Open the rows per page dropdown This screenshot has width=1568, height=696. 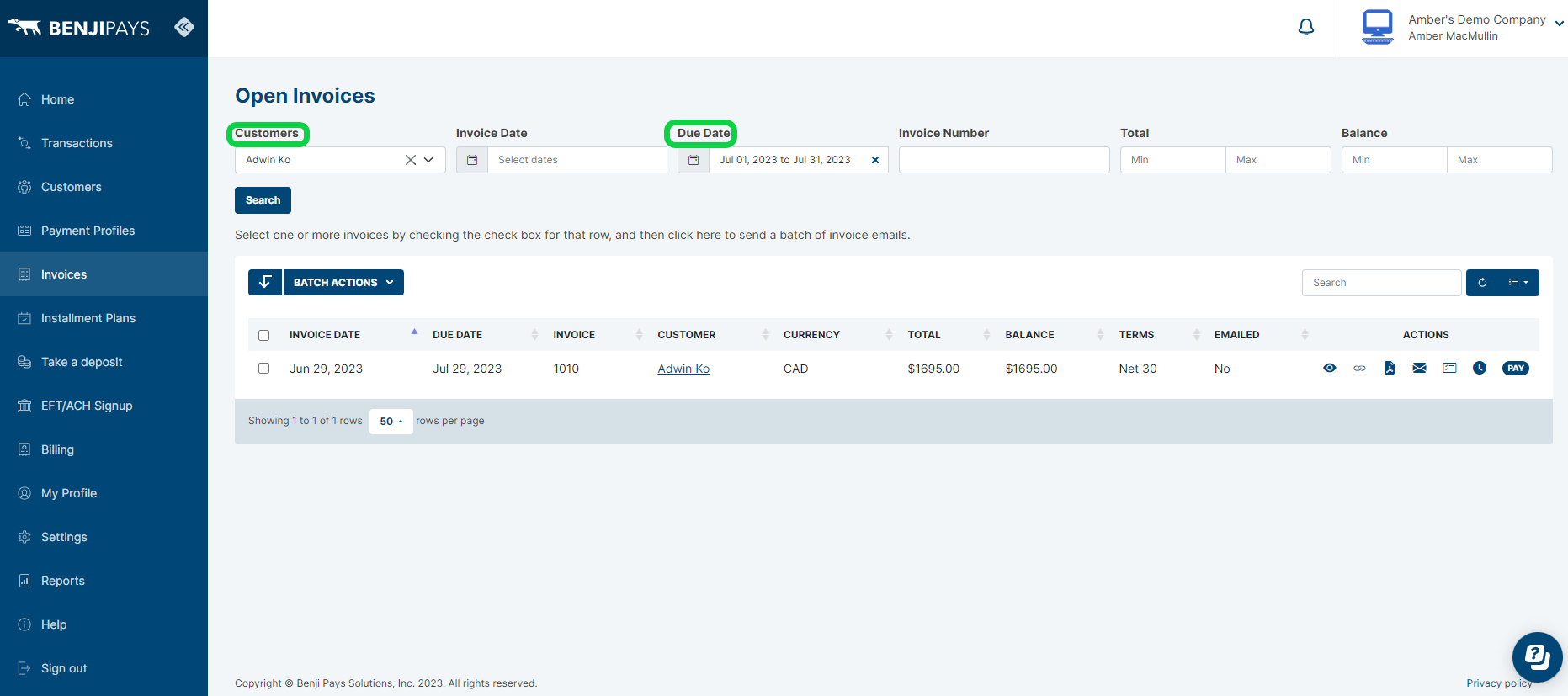coord(391,421)
